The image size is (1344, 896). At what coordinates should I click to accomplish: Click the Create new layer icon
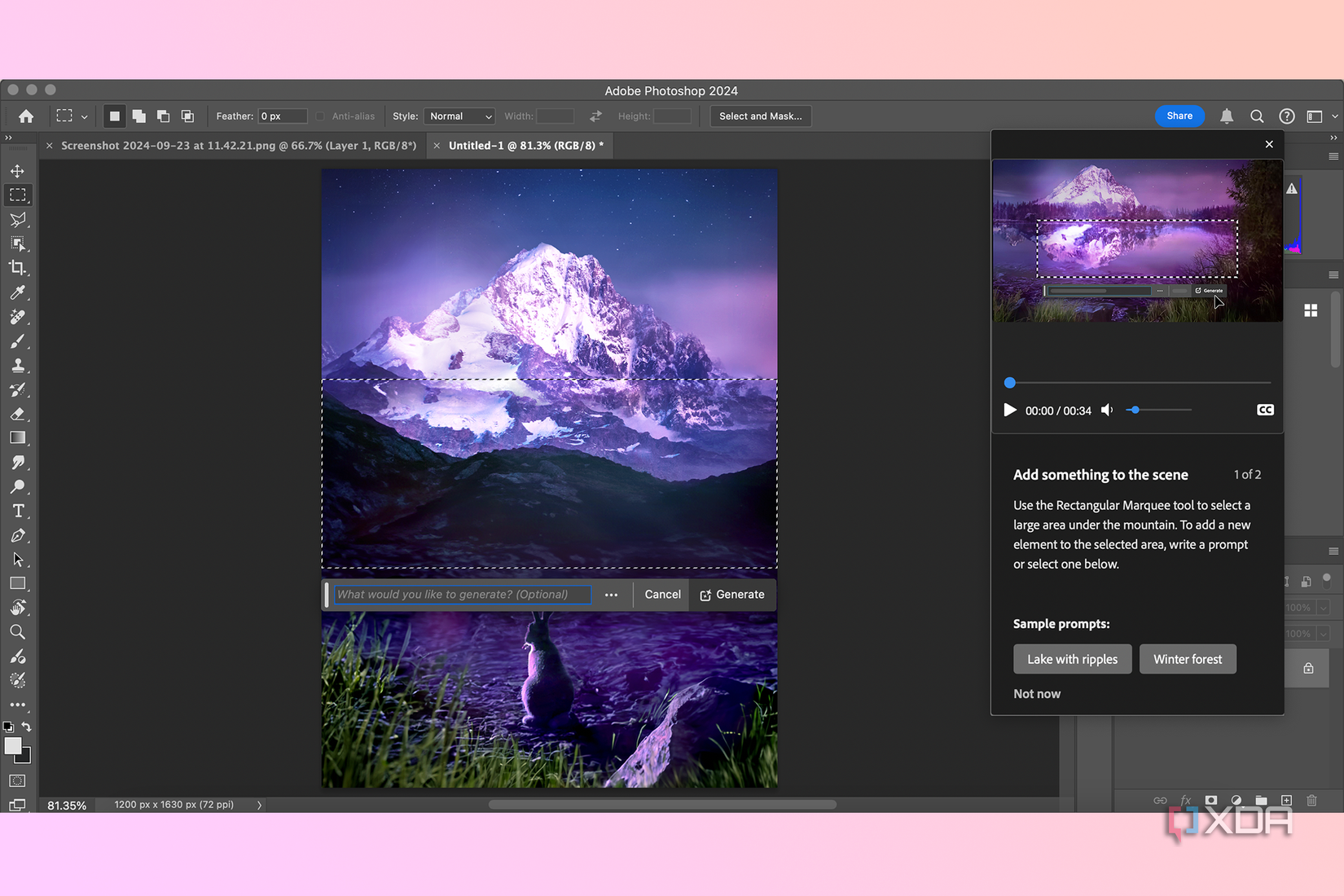click(x=1287, y=800)
